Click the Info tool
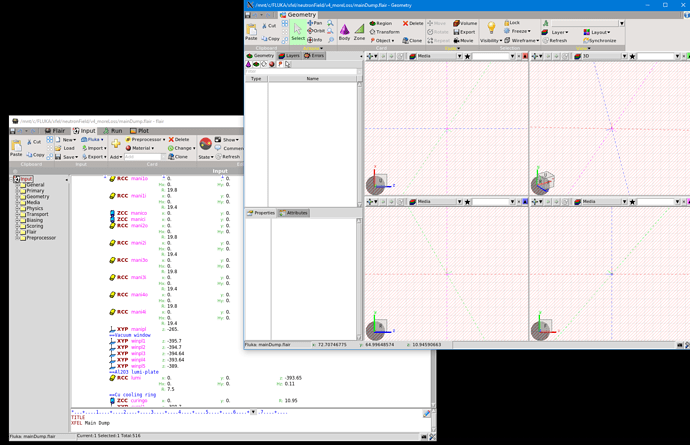690x445 pixels. (x=315, y=40)
